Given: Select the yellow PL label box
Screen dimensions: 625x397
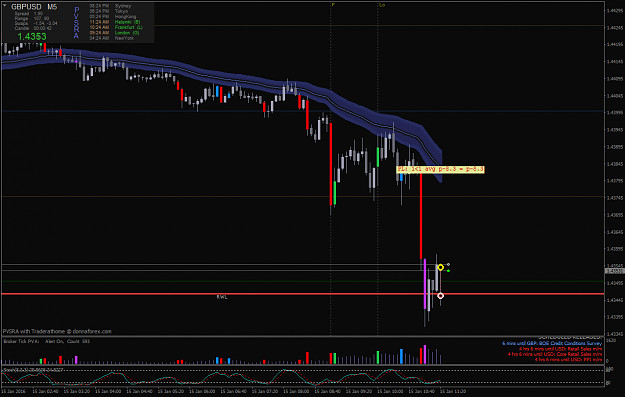Looking at the screenshot, I should point(440,169).
